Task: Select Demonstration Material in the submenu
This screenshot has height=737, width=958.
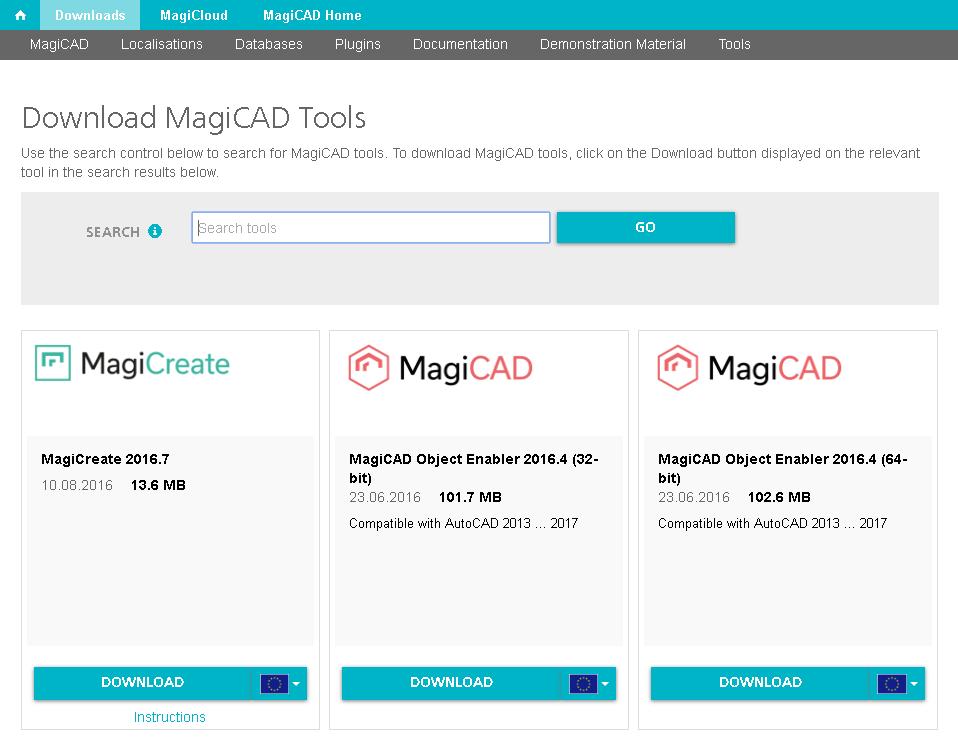Action: pyautogui.click(x=613, y=45)
